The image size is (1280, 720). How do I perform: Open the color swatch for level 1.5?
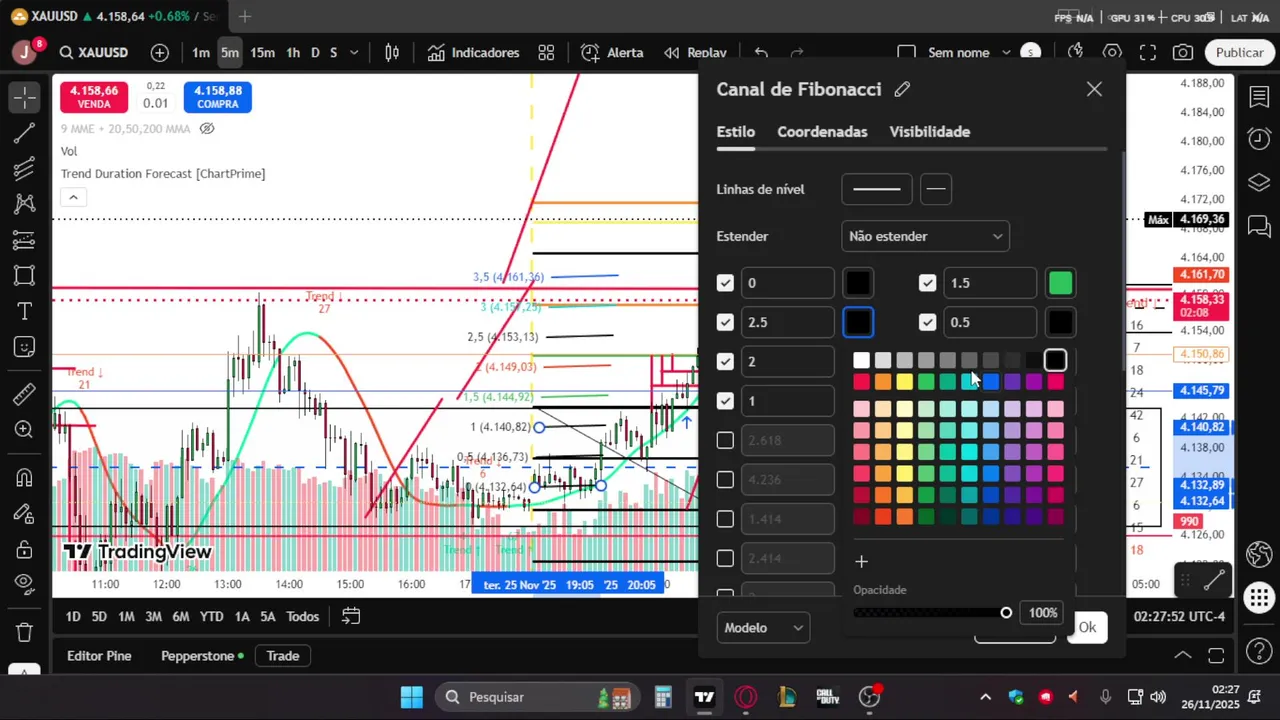1061,283
